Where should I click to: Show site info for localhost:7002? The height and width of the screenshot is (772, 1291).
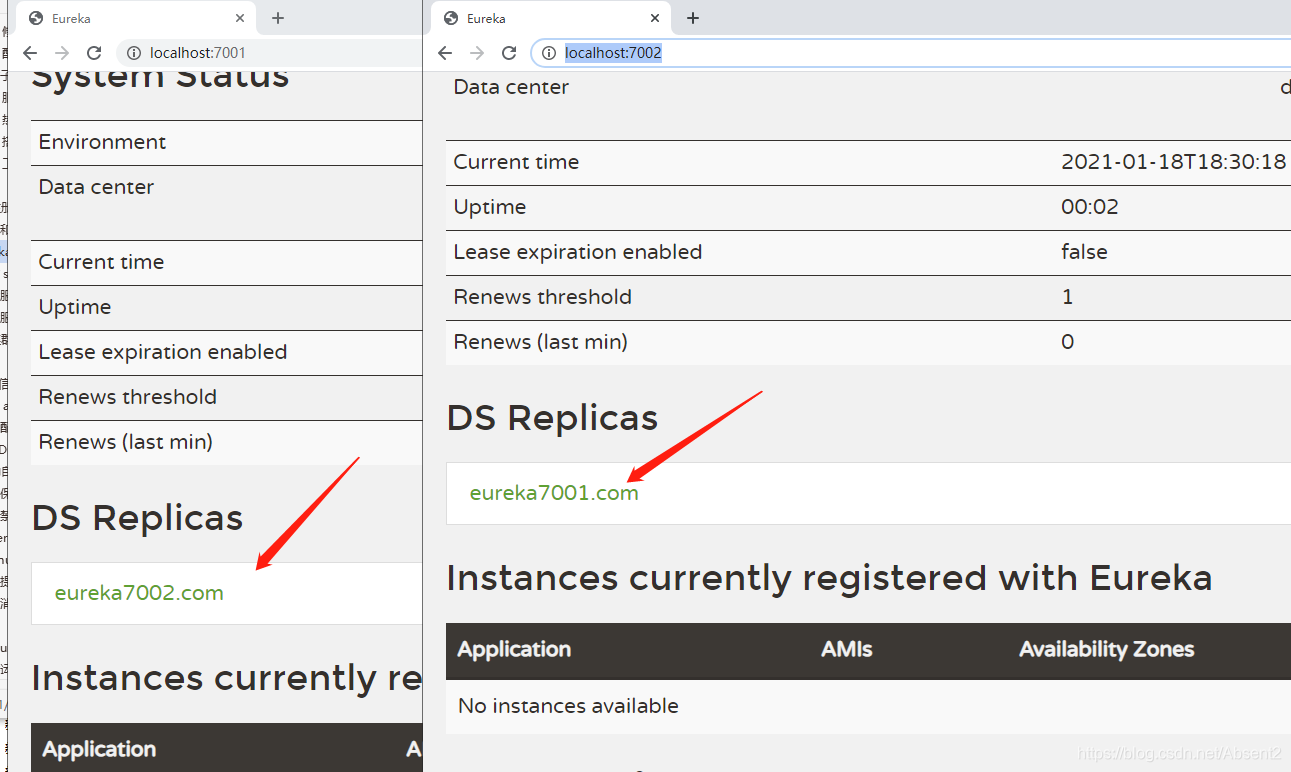[x=549, y=53]
